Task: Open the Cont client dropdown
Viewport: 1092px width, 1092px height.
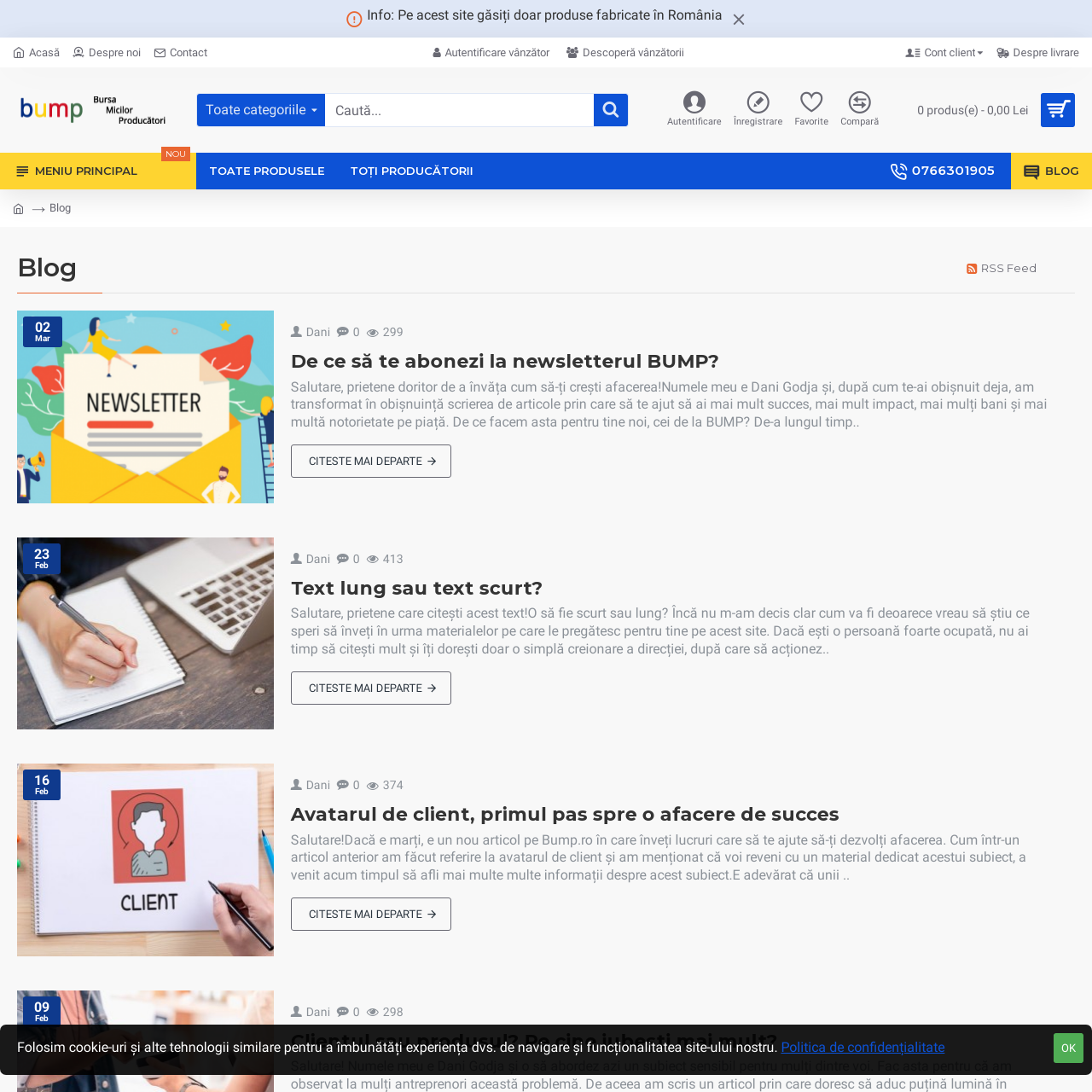Action: [x=944, y=53]
